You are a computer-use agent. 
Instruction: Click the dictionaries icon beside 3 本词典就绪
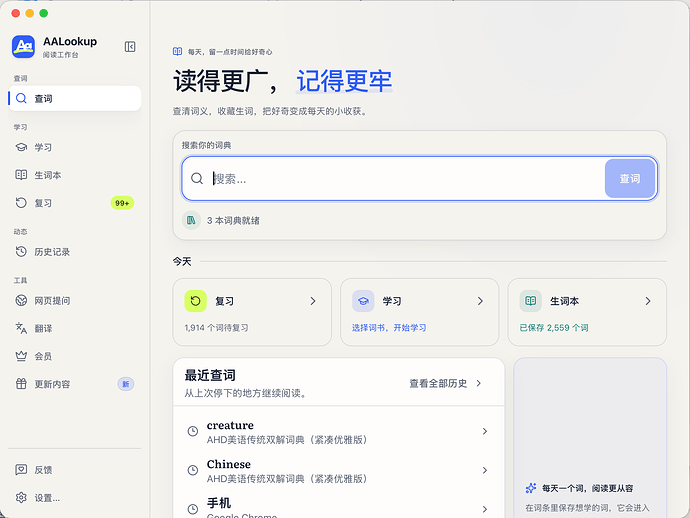point(191,220)
